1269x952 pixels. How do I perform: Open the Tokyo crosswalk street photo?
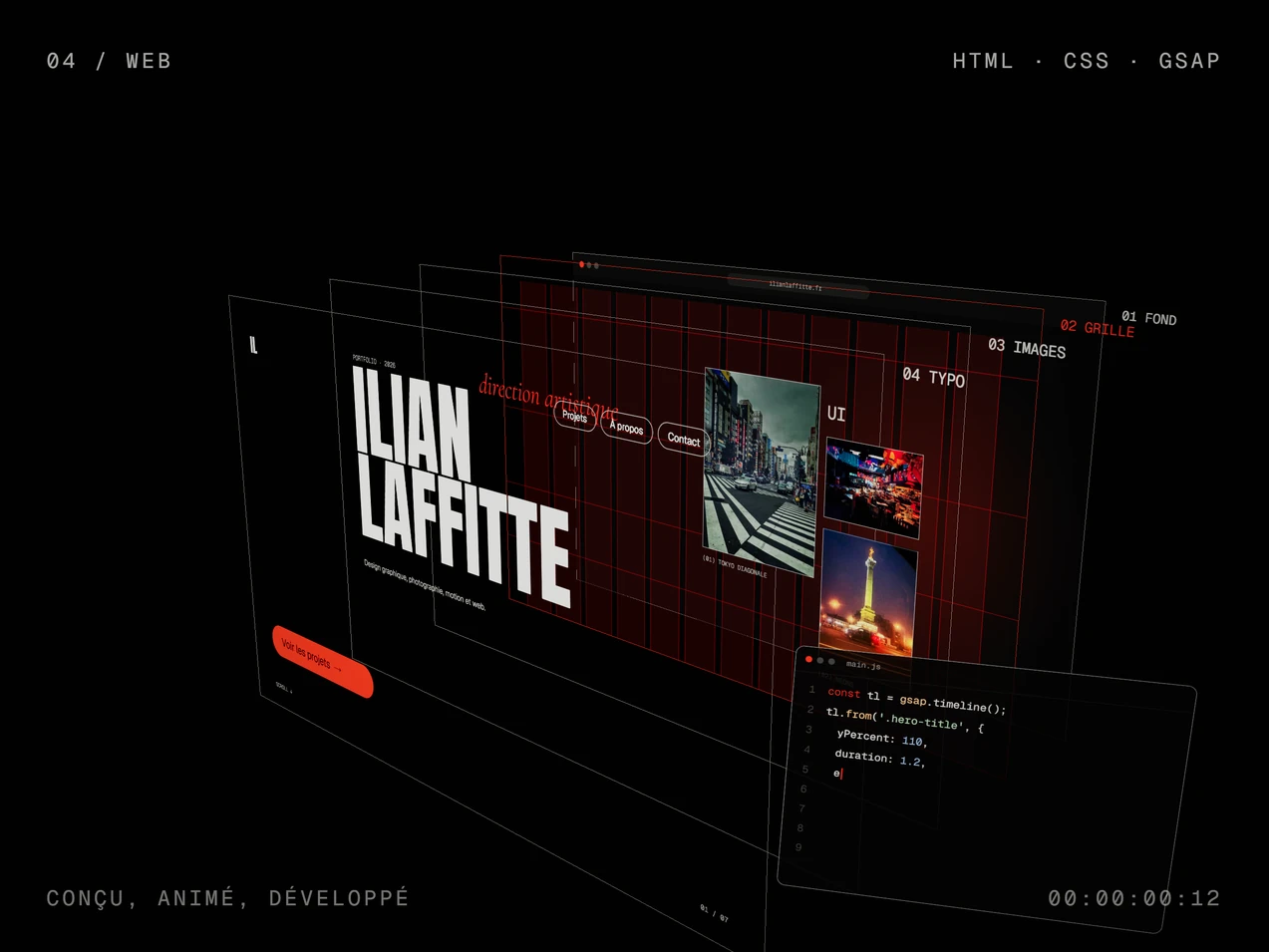coord(762,472)
